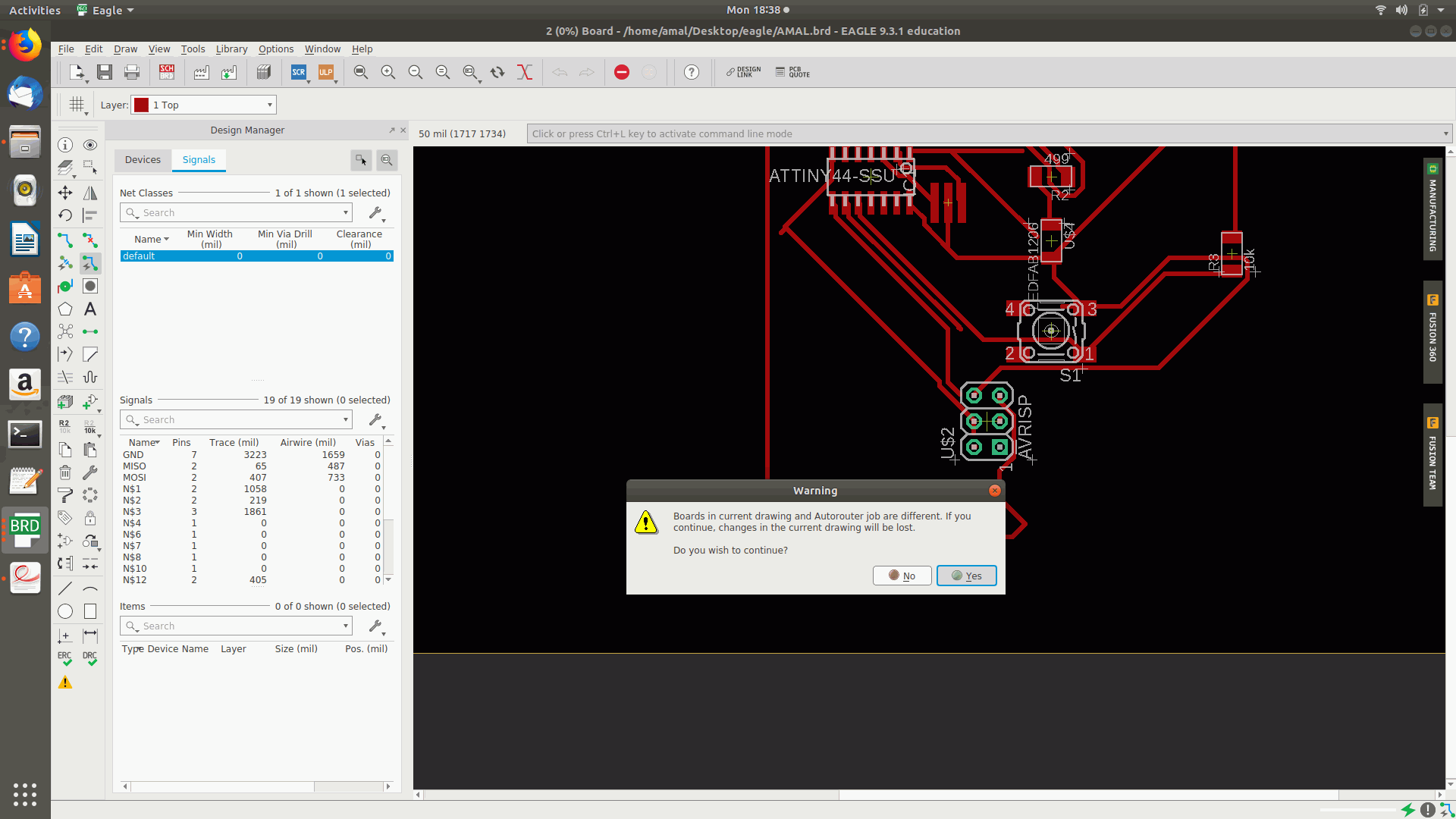
Task: Select the Rotate tool
Action: coord(65,215)
